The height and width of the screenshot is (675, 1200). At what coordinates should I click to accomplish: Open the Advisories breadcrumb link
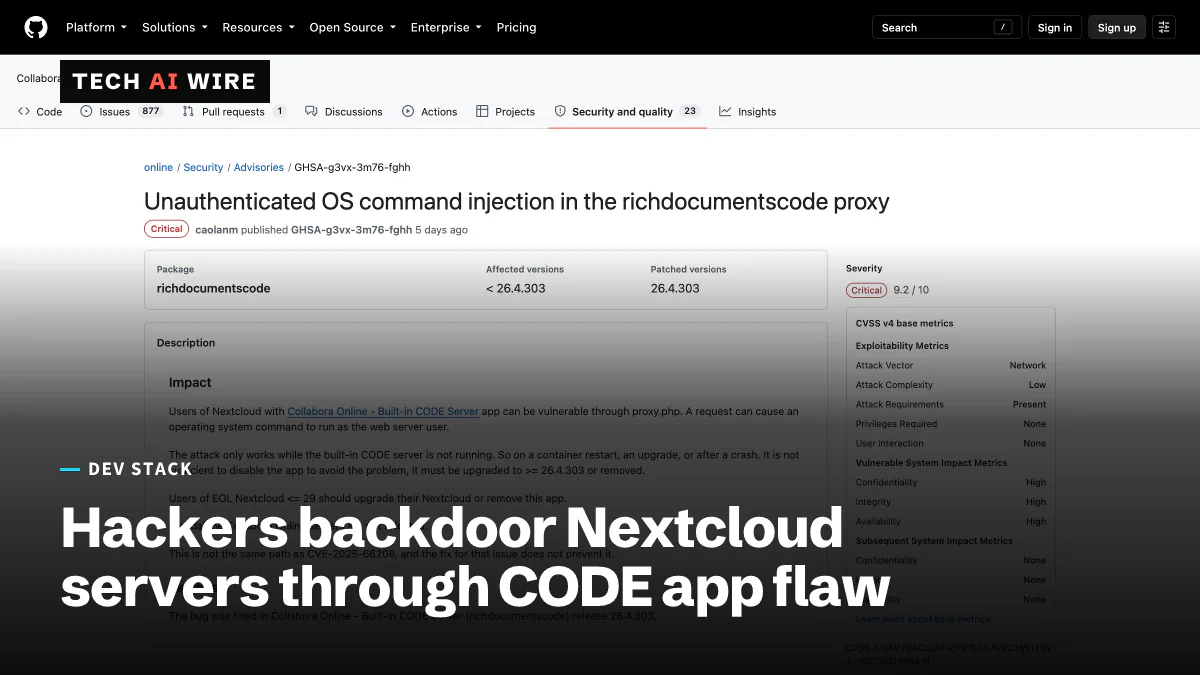coord(259,167)
